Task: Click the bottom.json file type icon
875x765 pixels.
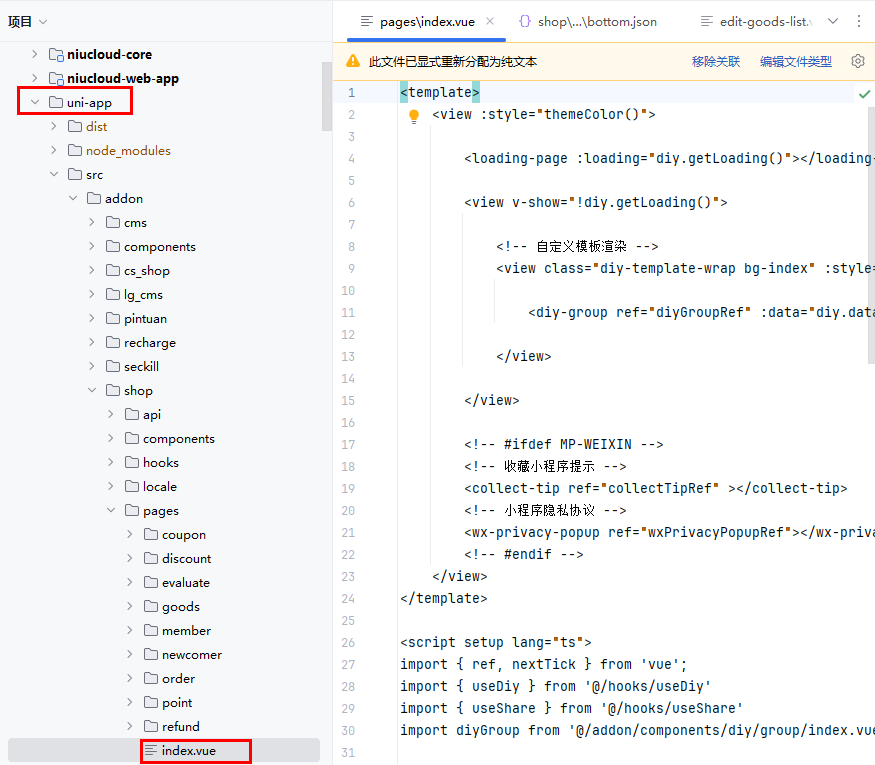Action: tap(524, 21)
